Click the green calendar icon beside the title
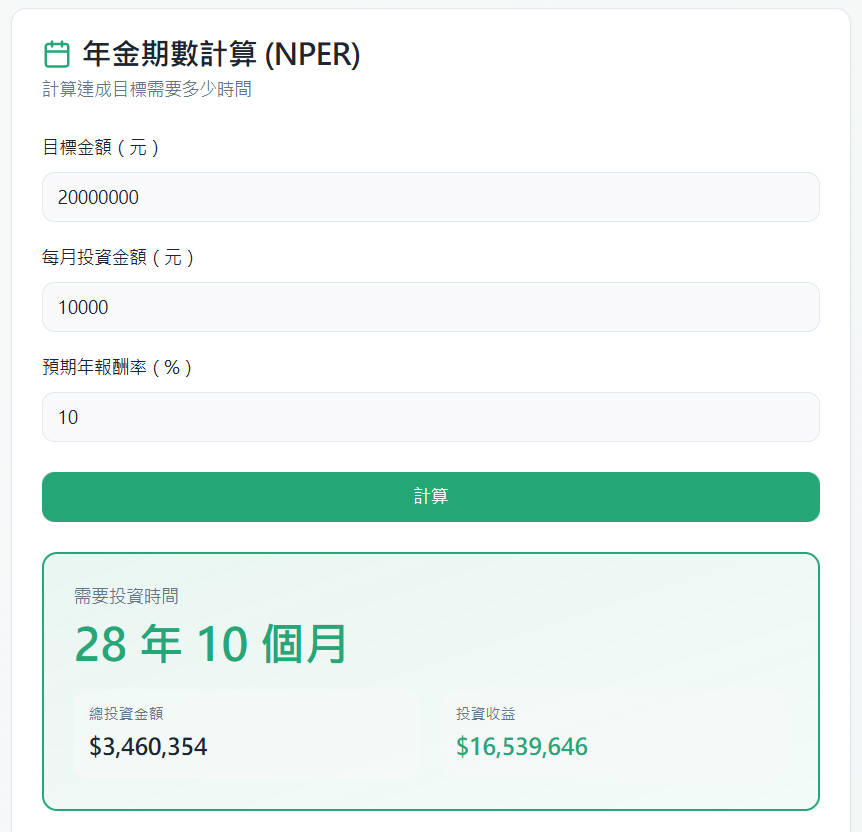 tap(55, 56)
